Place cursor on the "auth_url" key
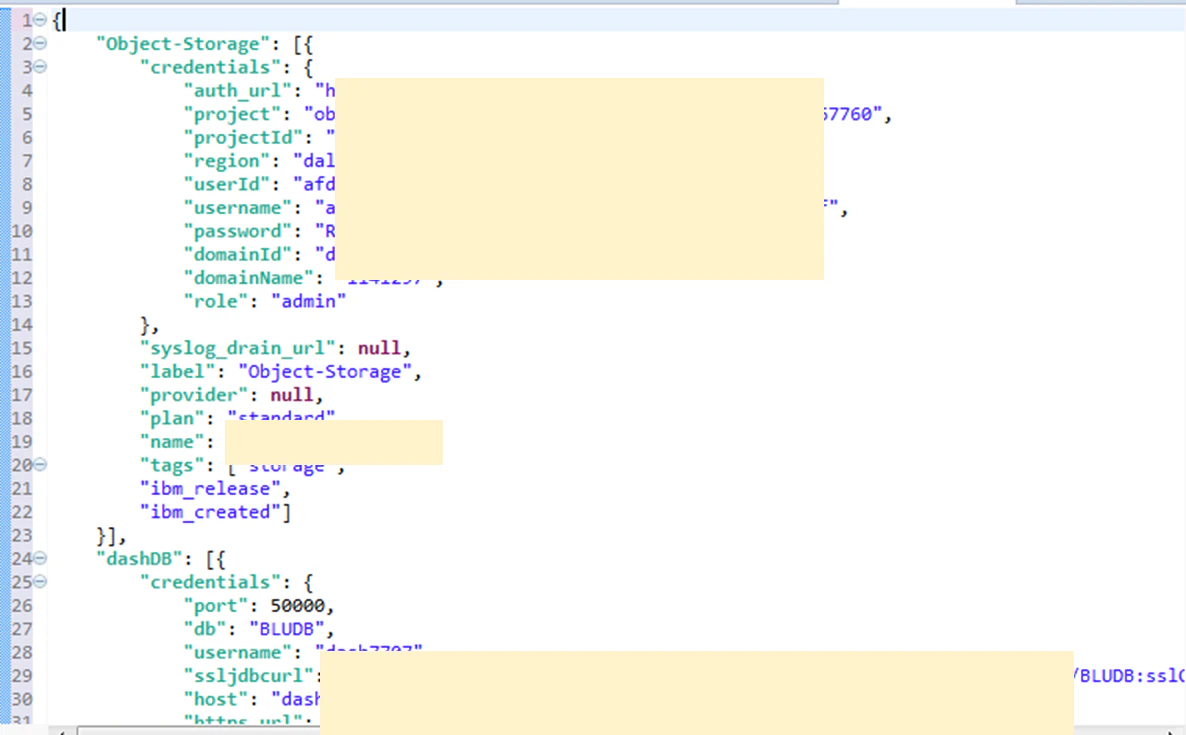This screenshot has width=1186, height=735. (x=238, y=91)
